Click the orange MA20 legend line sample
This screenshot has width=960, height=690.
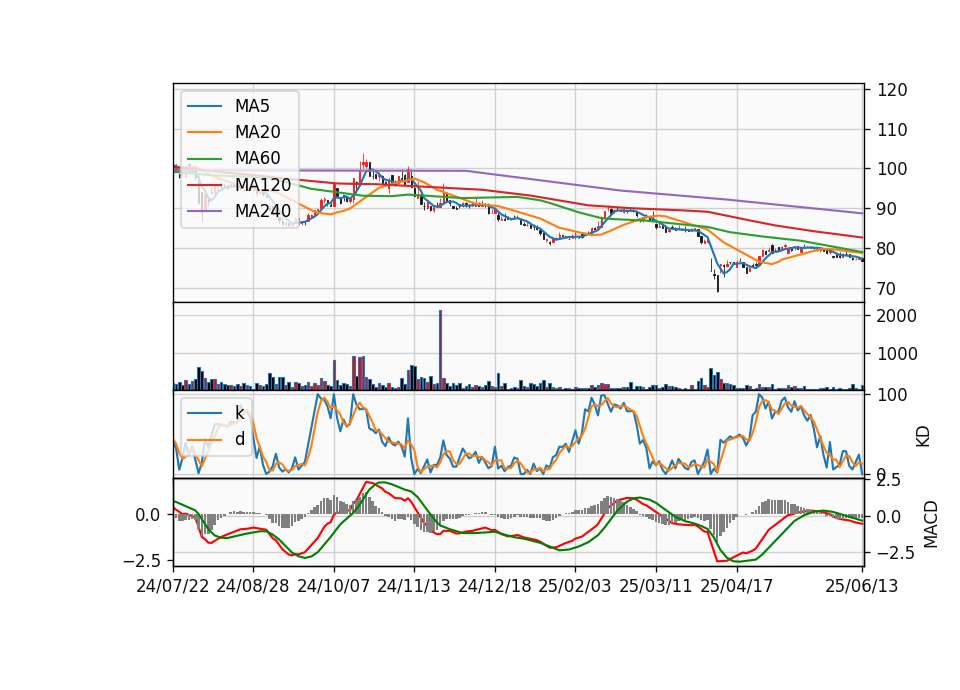(204, 132)
